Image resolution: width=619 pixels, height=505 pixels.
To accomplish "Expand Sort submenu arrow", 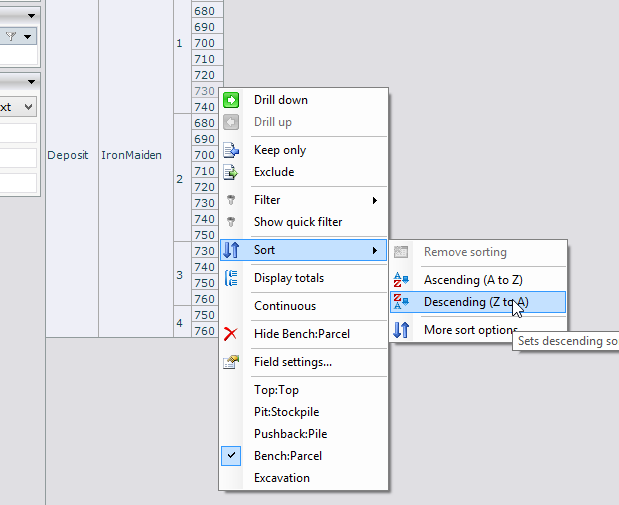I will (375, 250).
